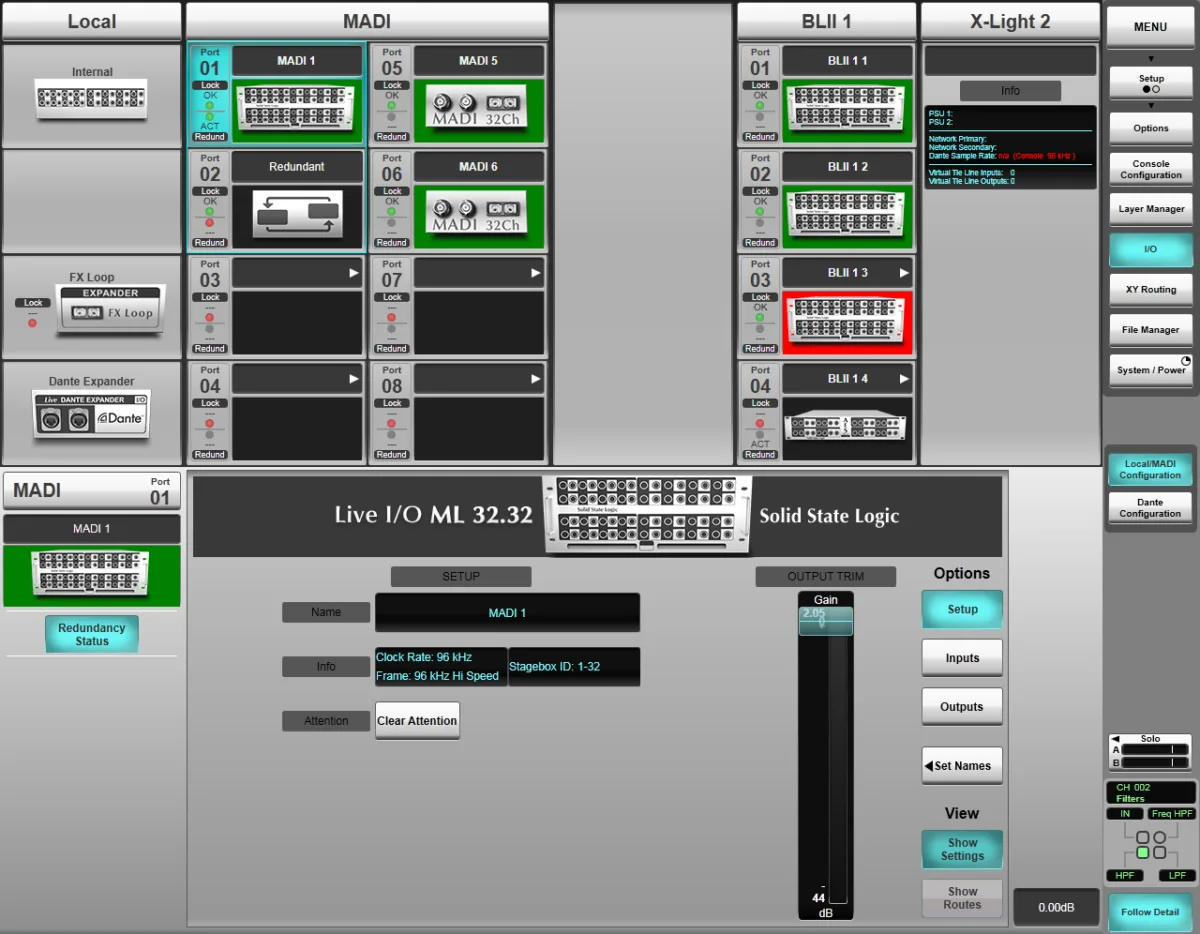The height and width of the screenshot is (934, 1200).
Task: Select the BLII 1 4 rack device image
Action: 847,428
